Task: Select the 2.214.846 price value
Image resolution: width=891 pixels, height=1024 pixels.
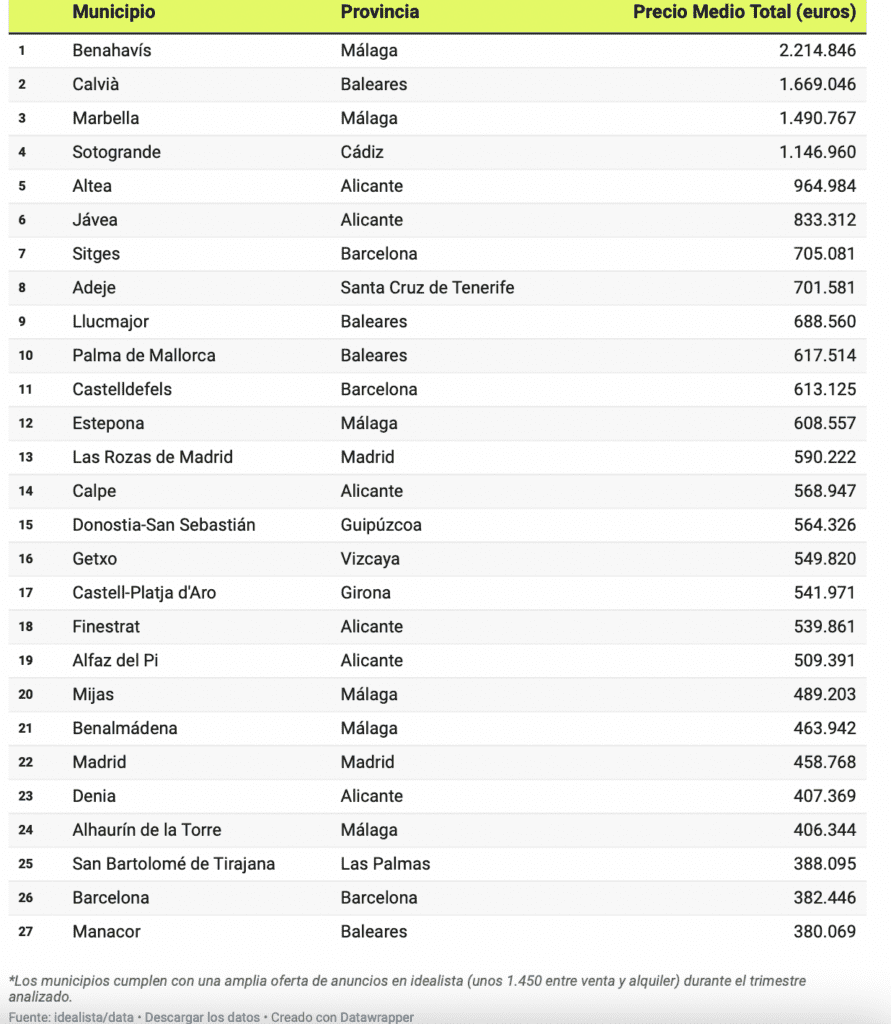Action: pyautogui.click(x=817, y=50)
